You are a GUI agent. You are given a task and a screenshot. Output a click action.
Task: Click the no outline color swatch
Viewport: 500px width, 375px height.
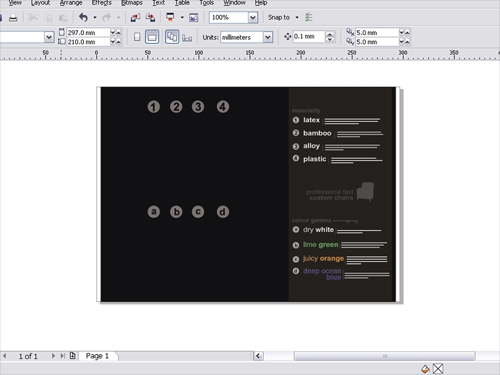[x=438, y=369]
